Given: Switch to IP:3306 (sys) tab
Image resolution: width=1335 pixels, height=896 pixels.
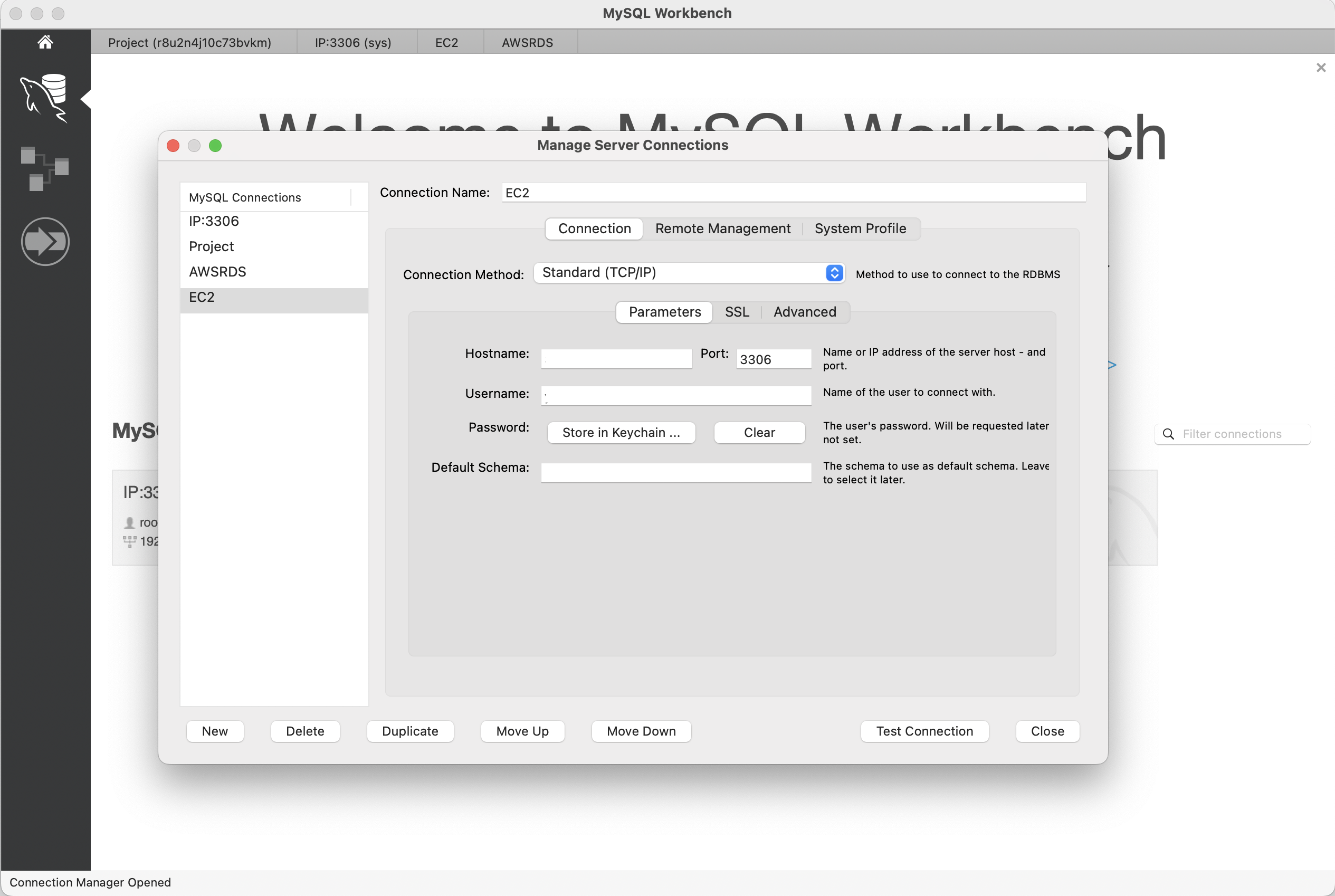Looking at the screenshot, I should coord(353,42).
